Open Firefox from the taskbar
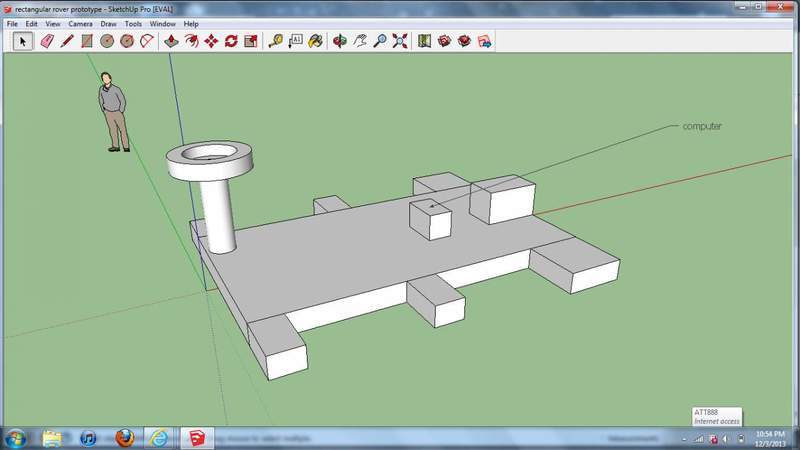Screen dimensions: 800x450 click(124, 438)
